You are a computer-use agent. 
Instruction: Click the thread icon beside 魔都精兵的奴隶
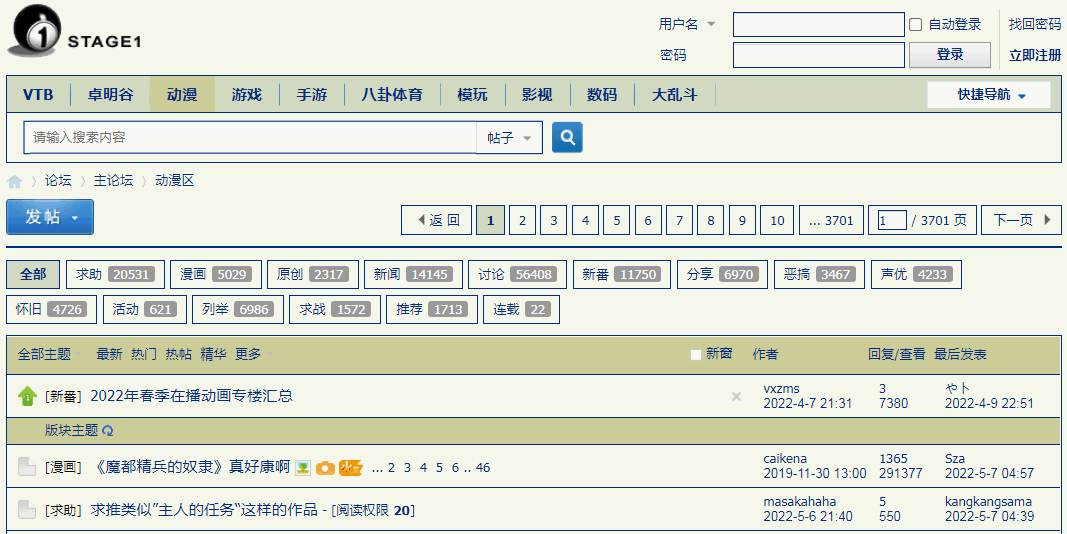click(27, 467)
